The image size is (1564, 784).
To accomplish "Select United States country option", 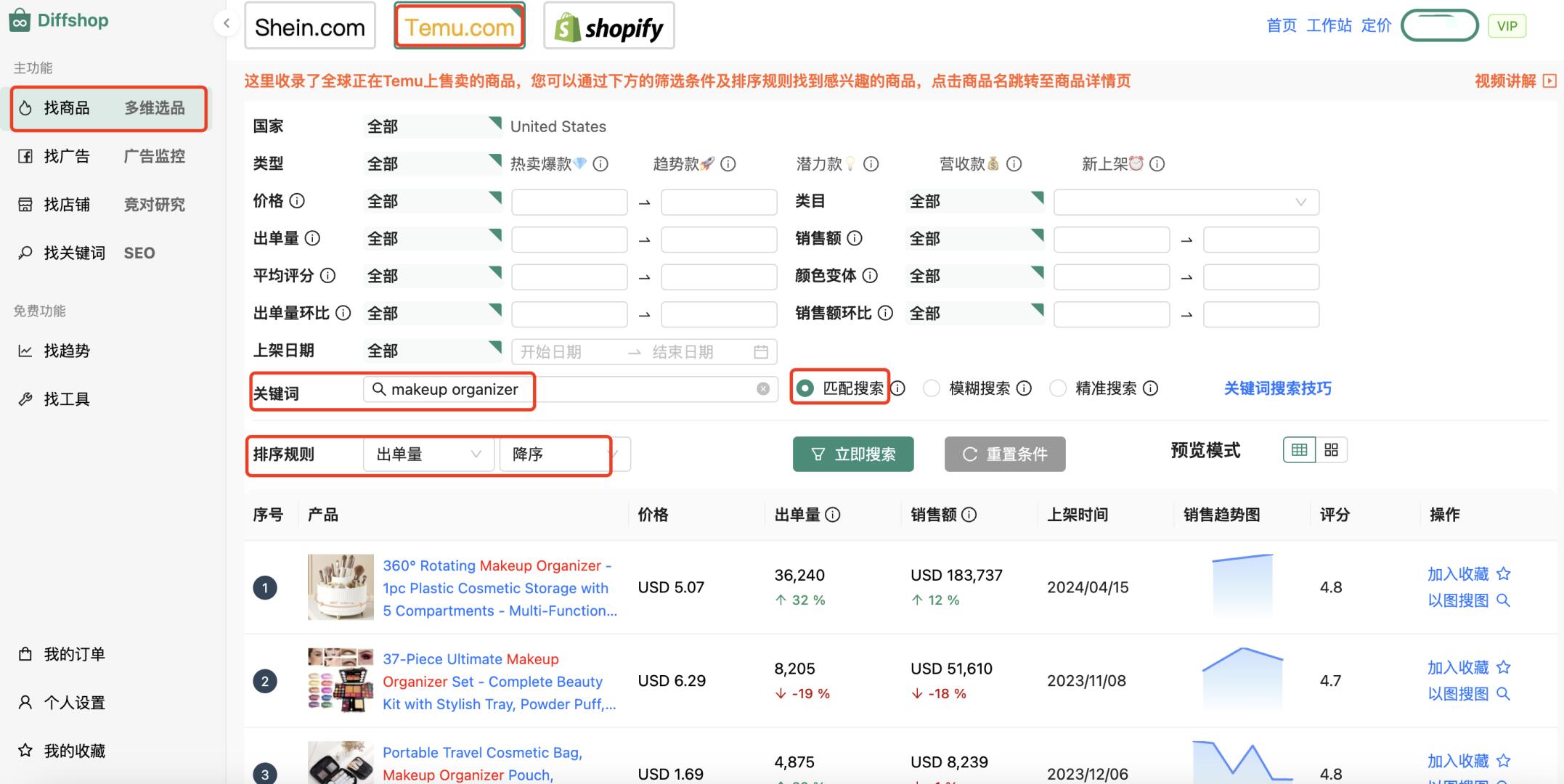I will point(558,126).
